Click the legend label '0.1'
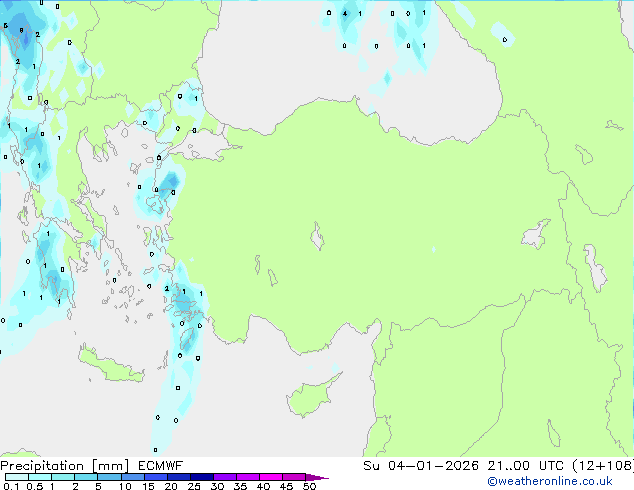634x490 pixels. click(11, 486)
